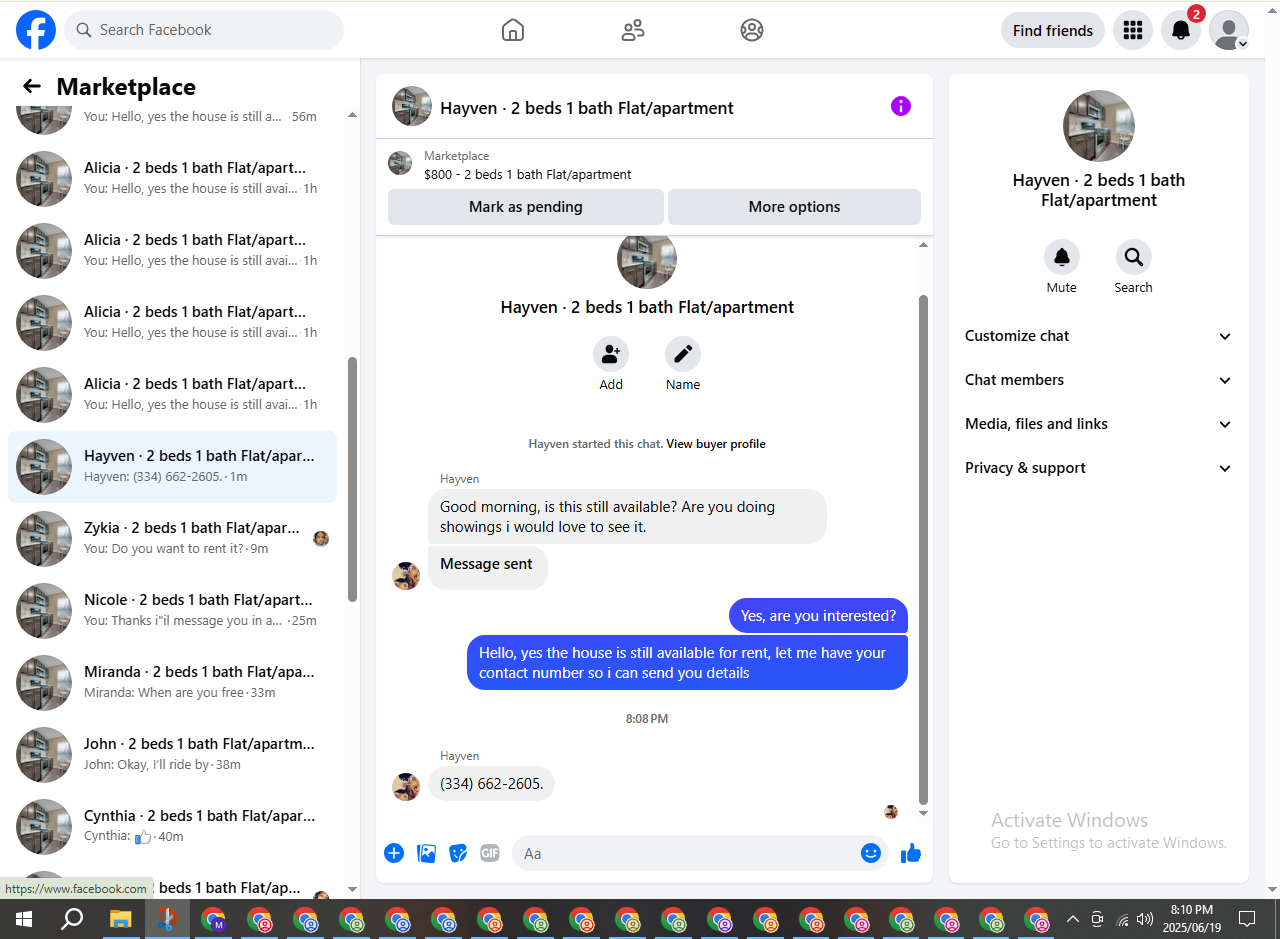Open the volume control in system tray

coord(1145,919)
